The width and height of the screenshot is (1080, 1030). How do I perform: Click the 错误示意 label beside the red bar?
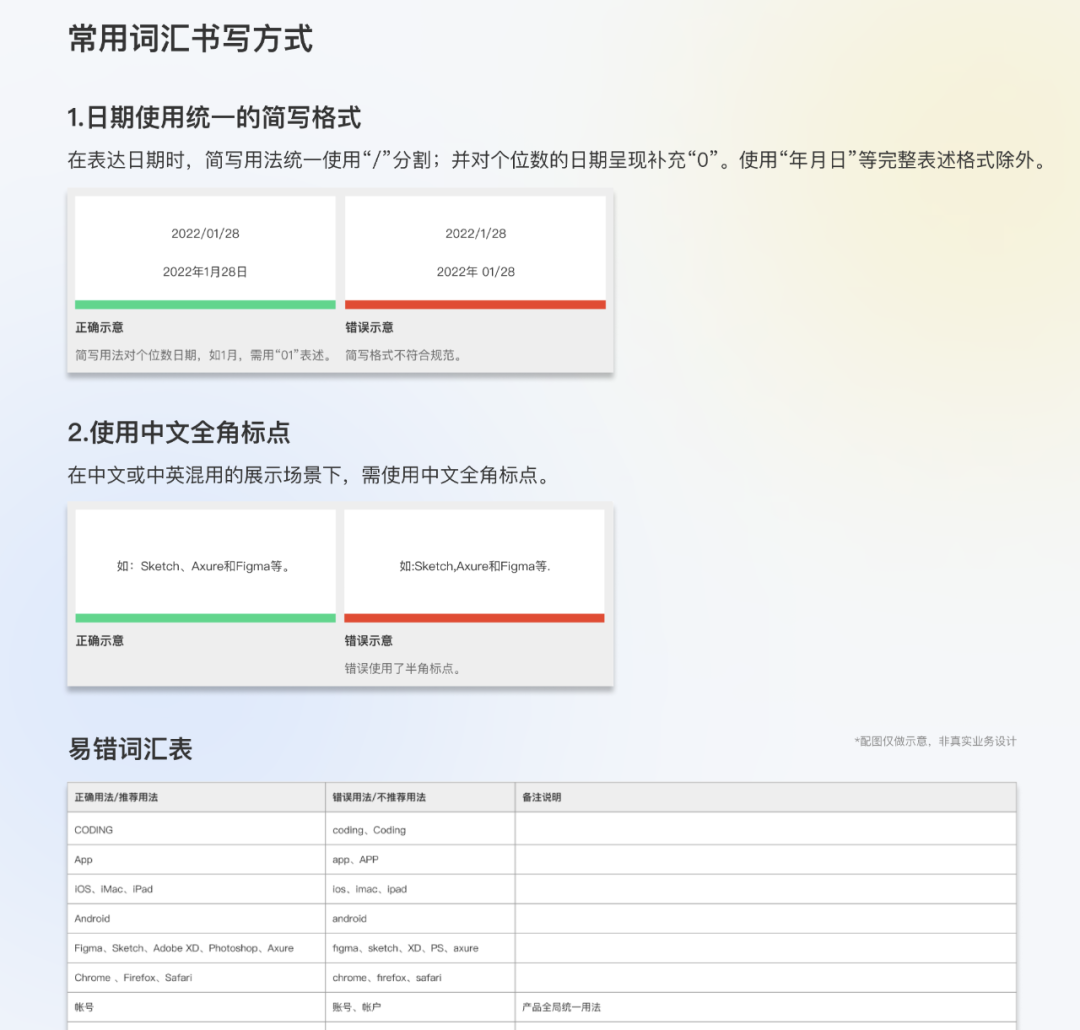pyautogui.click(x=367, y=327)
